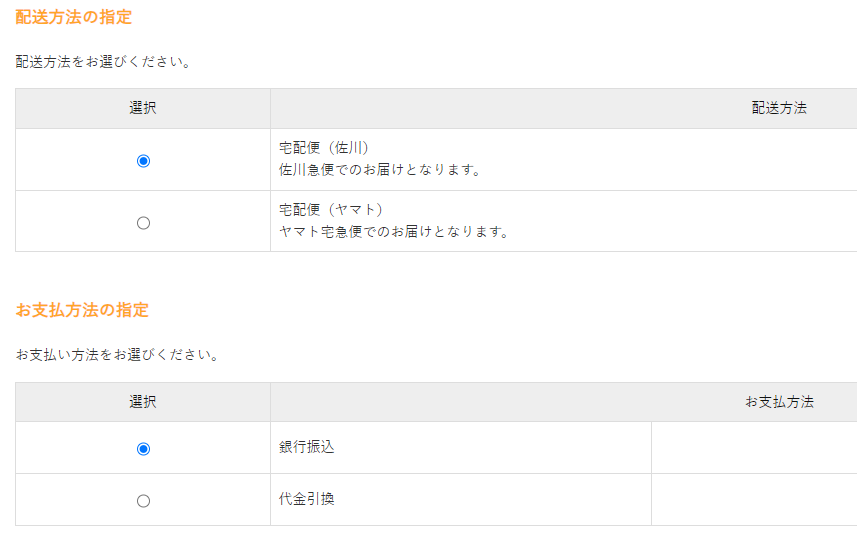
Task: Pick the 代金引換 payment radio button
Action: point(143,500)
